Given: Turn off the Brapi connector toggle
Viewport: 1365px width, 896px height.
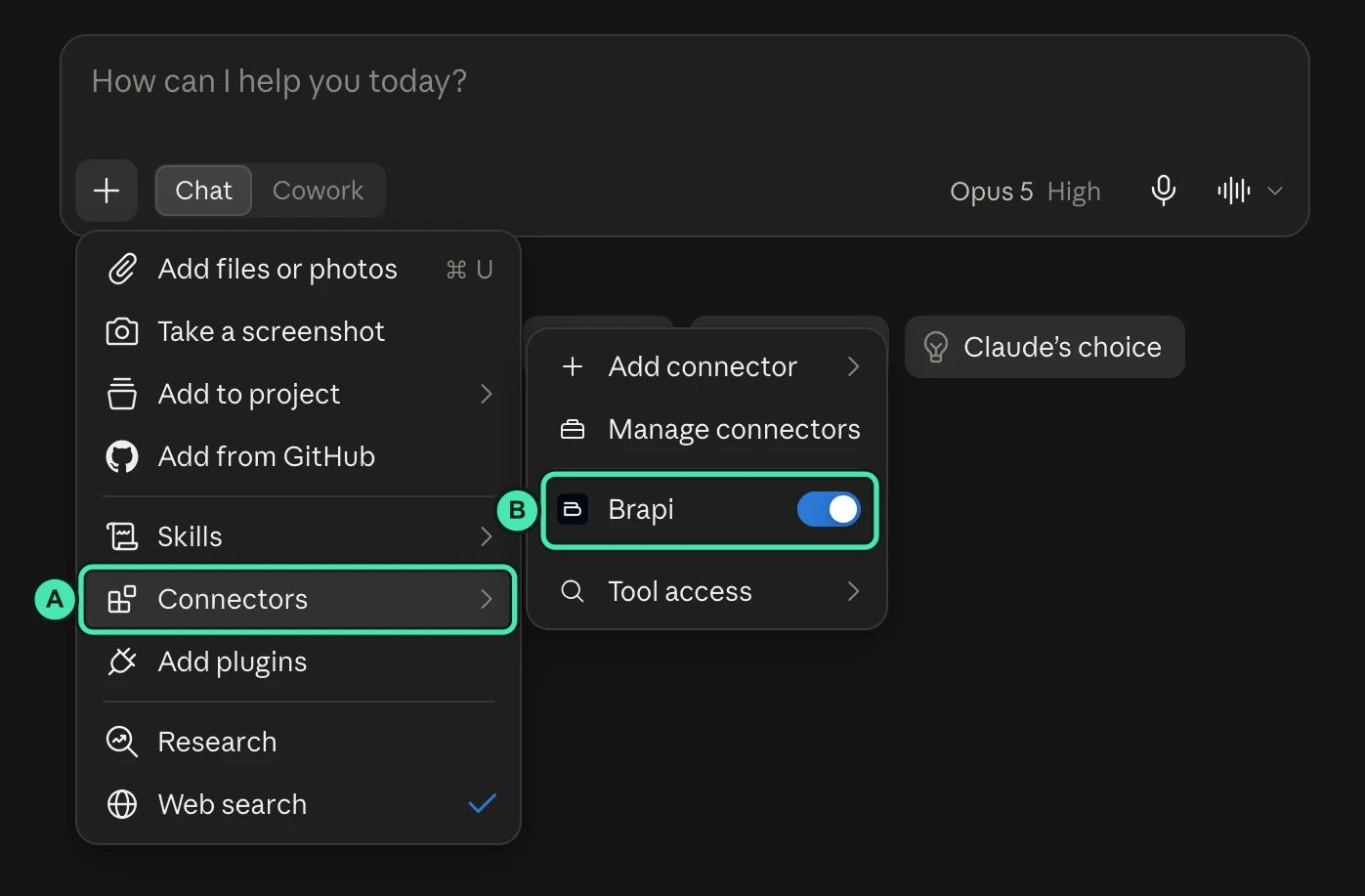Looking at the screenshot, I should tap(829, 509).
